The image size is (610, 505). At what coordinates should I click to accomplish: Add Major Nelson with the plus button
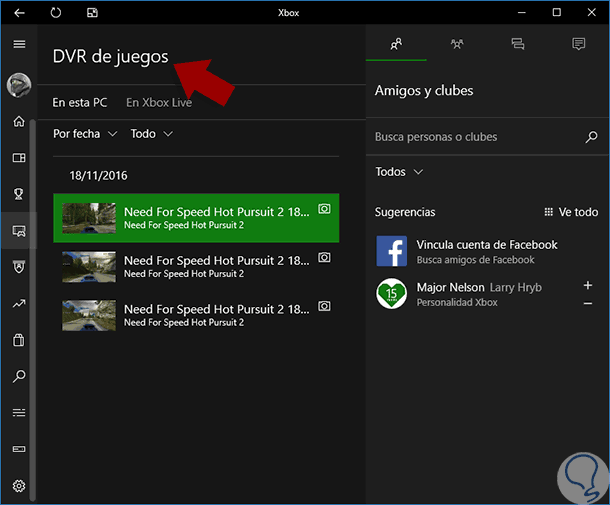click(x=588, y=286)
